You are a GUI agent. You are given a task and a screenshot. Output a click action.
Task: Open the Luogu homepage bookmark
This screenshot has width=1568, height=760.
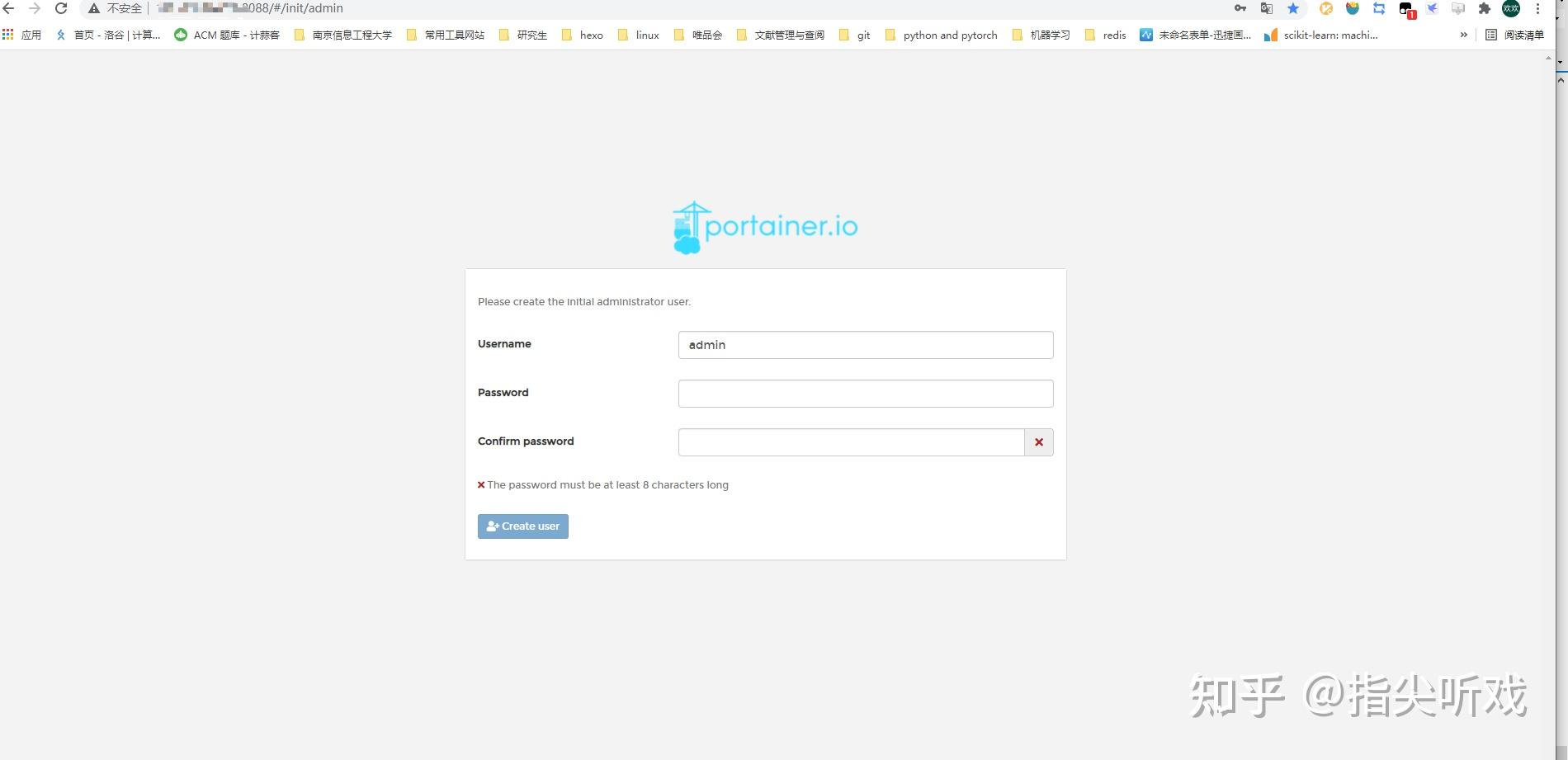[108, 35]
